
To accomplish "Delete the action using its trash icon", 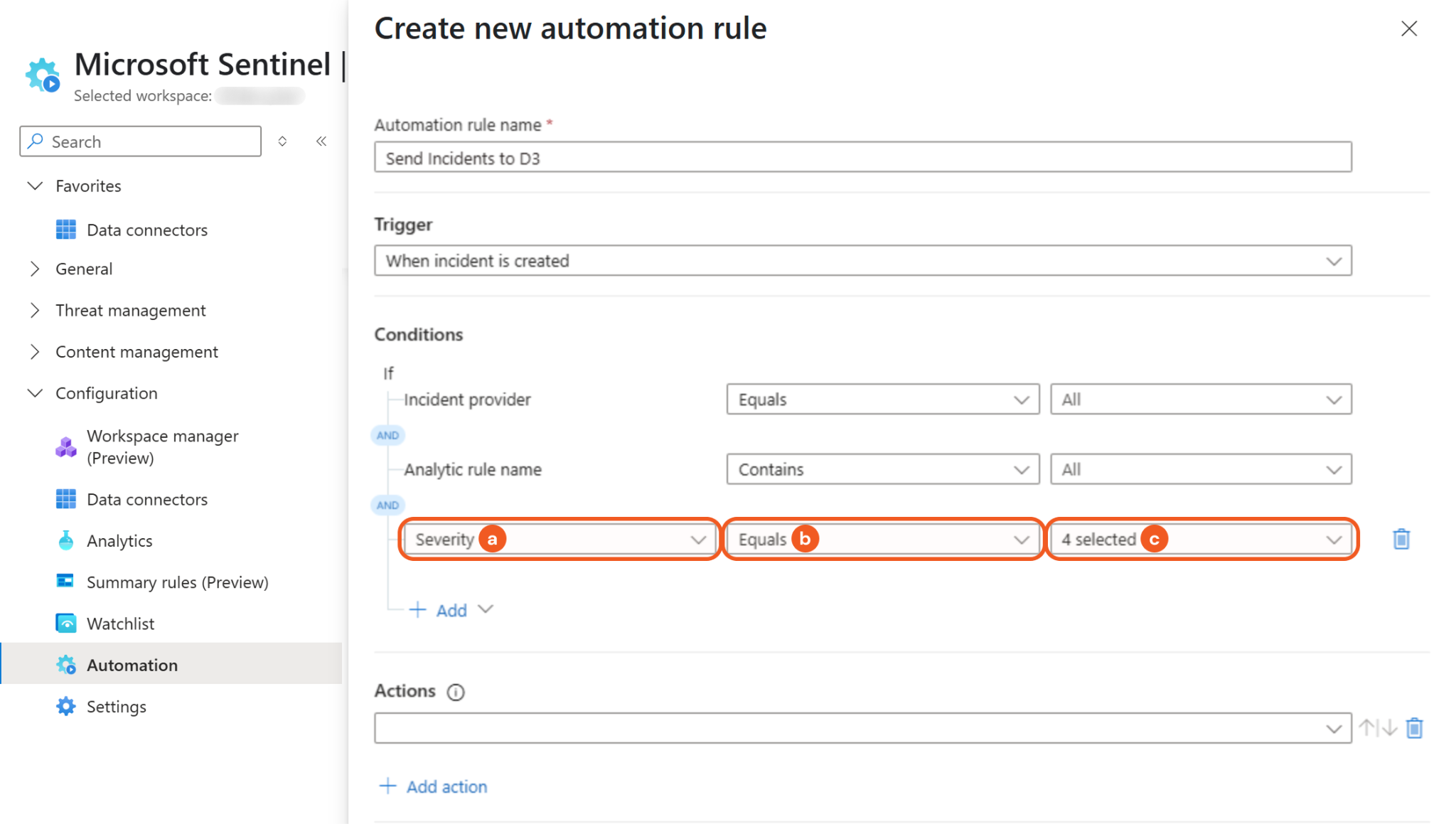I will tap(1414, 728).
